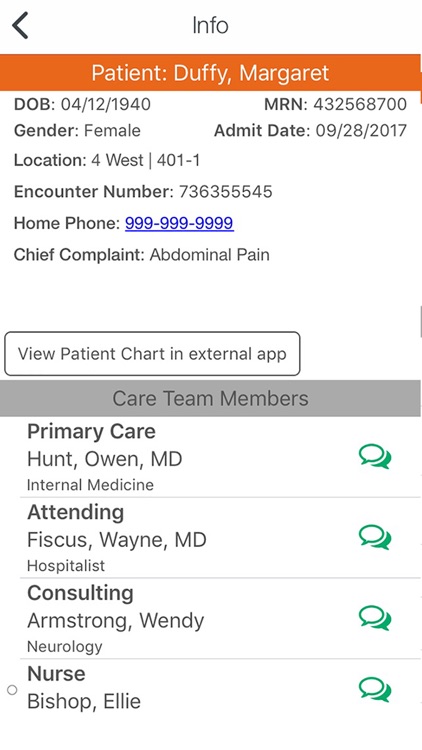This screenshot has height=750, width=422.
Task: Chat with nurse Bishop, Ellie
Action: pyautogui.click(x=375, y=690)
